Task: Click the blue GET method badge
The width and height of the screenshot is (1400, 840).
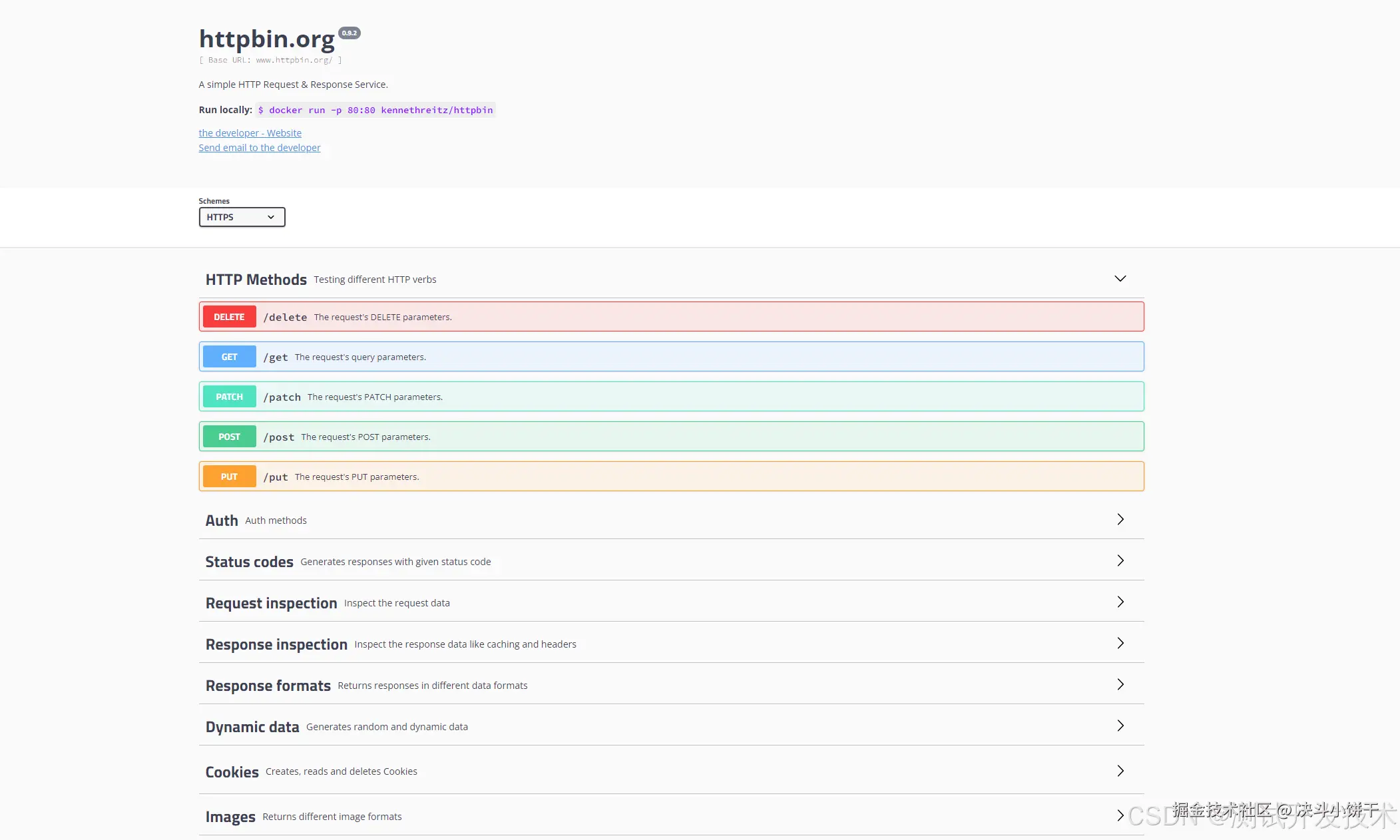Action: coord(229,357)
